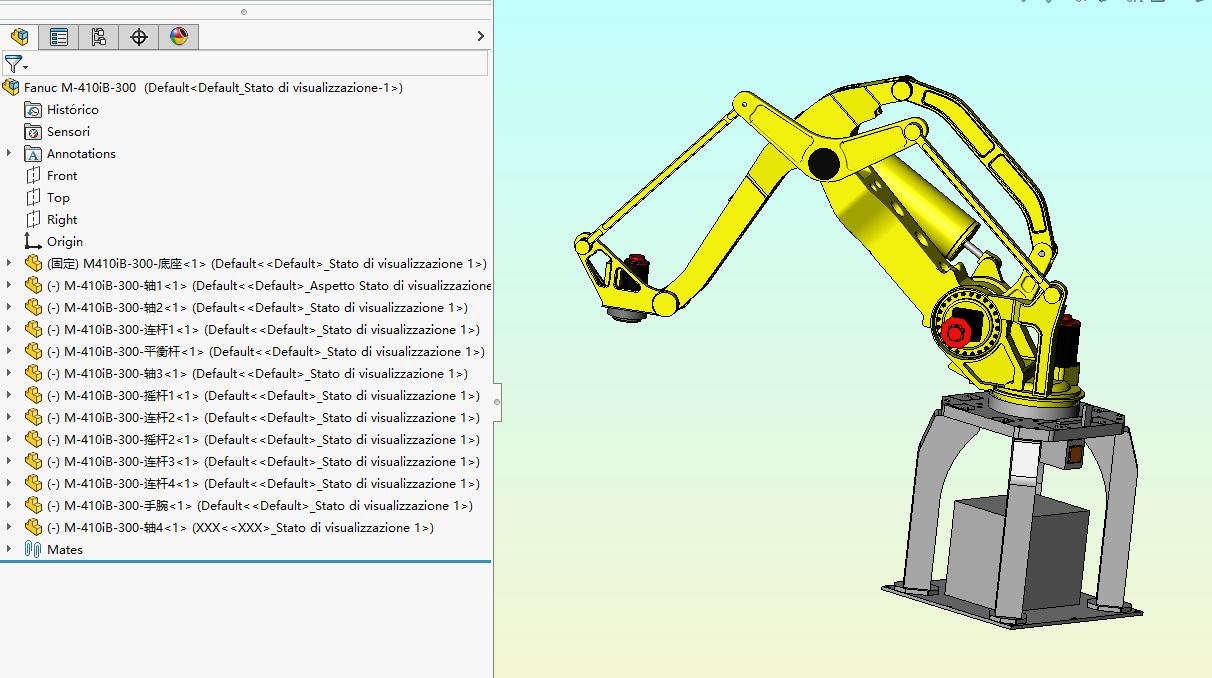Expand the M-410iB-300-轴2<1> component
The width and height of the screenshot is (1212, 678).
tap(9, 307)
